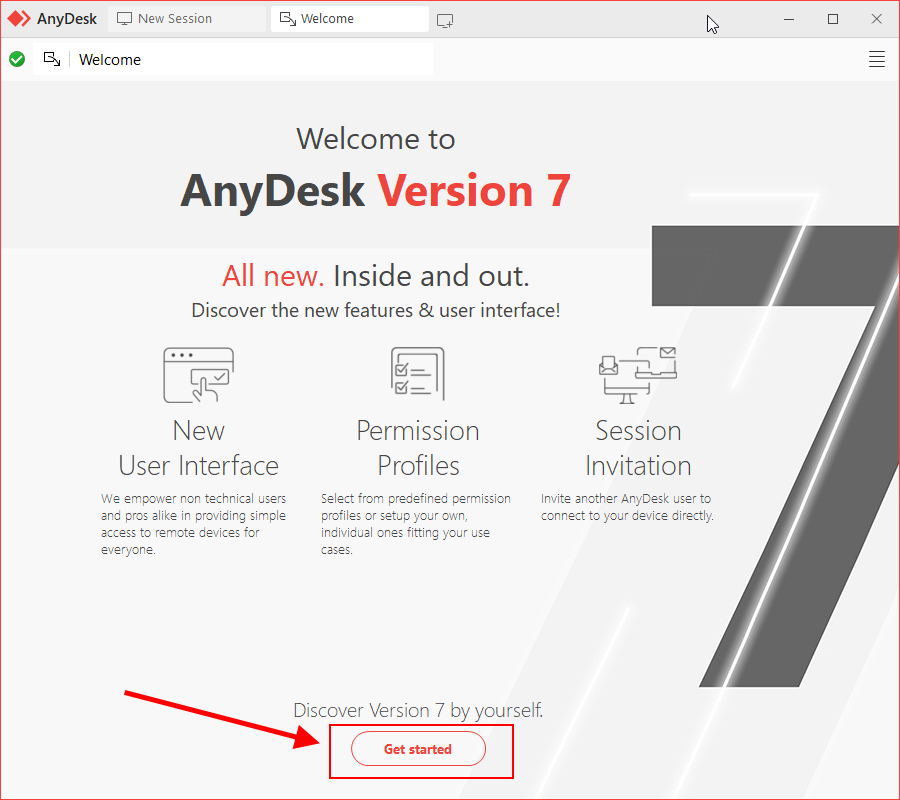The width and height of the screenshot is (900, 800).
Task: Click the "AnyDesk Version 7" title
Action: 375,191
